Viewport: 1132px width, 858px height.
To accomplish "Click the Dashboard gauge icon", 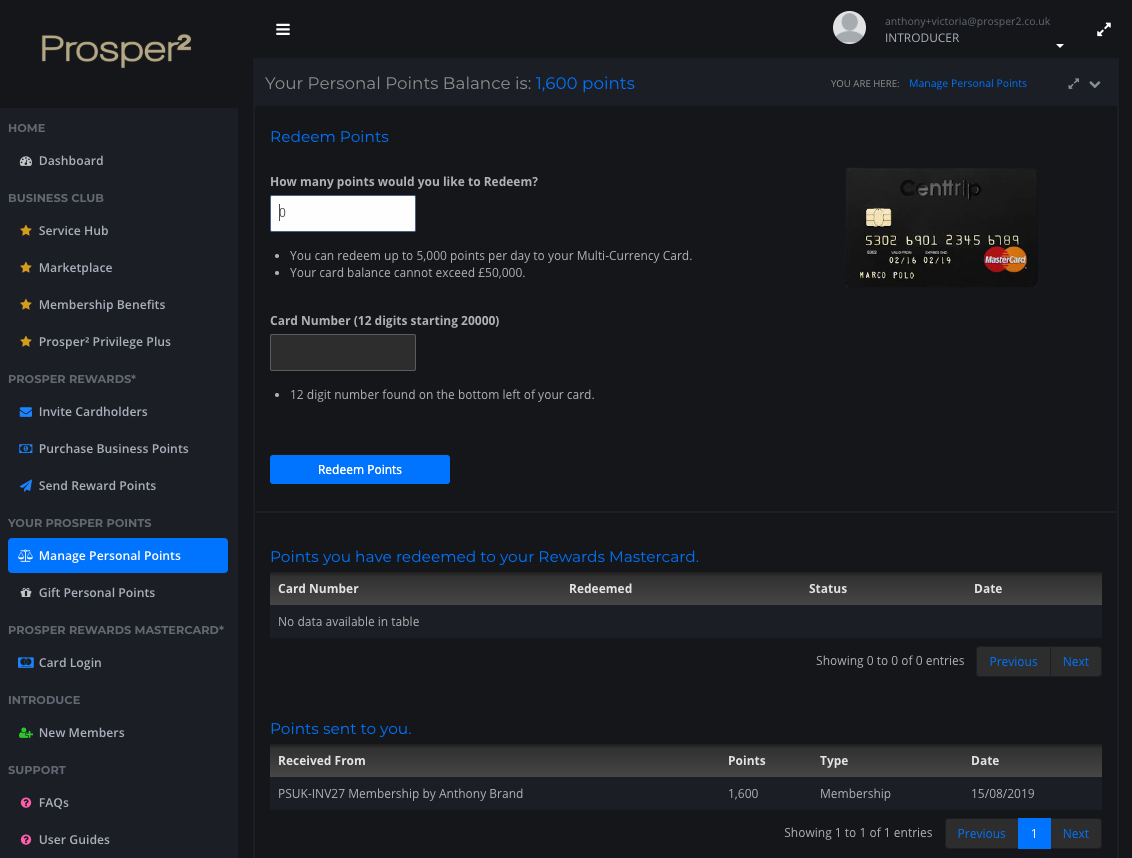I will [x=26, y=161].
